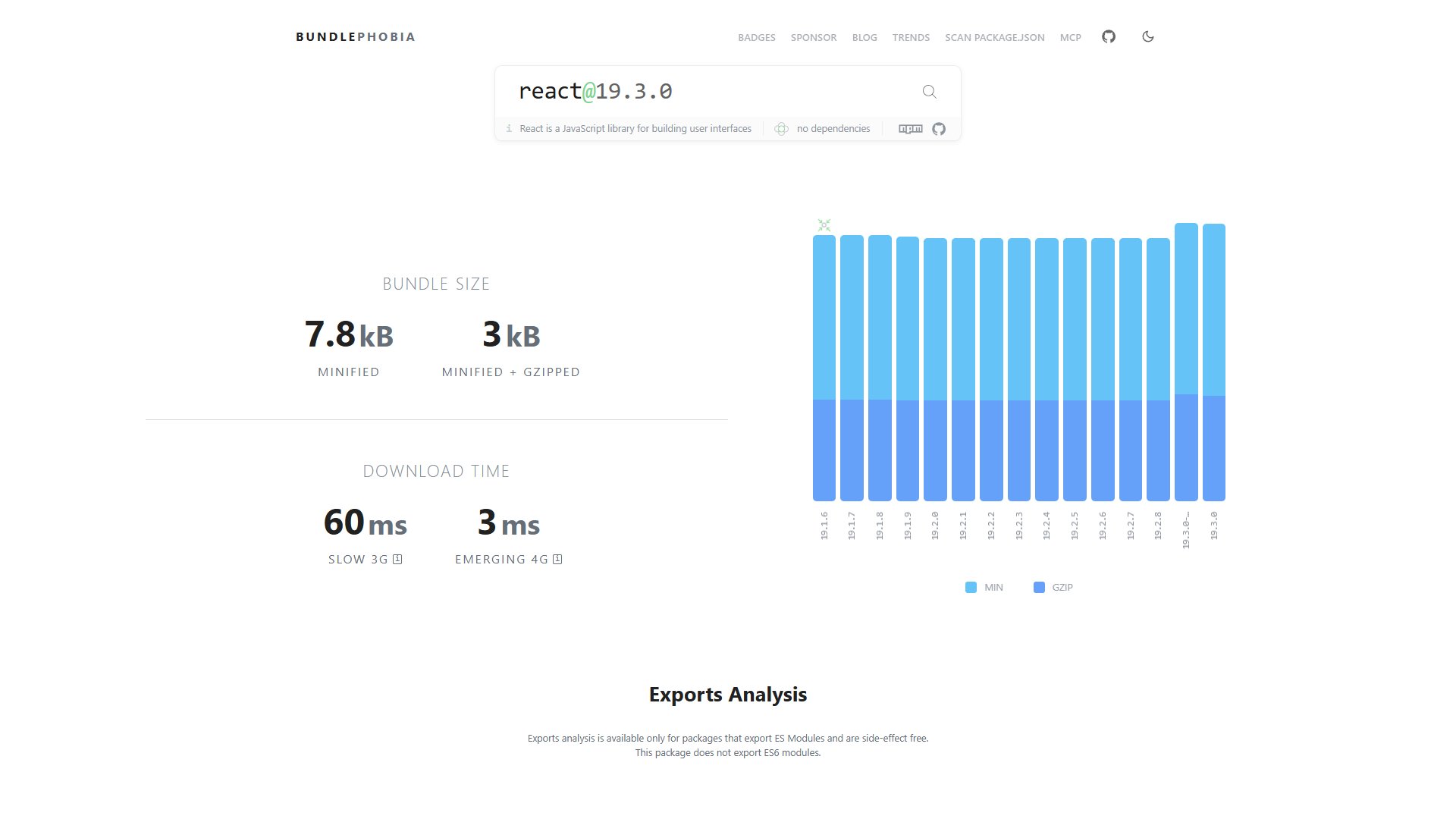
Task: Click the green collapse icon above the chart
Action: pyautogui.click(x=824, y=225)
